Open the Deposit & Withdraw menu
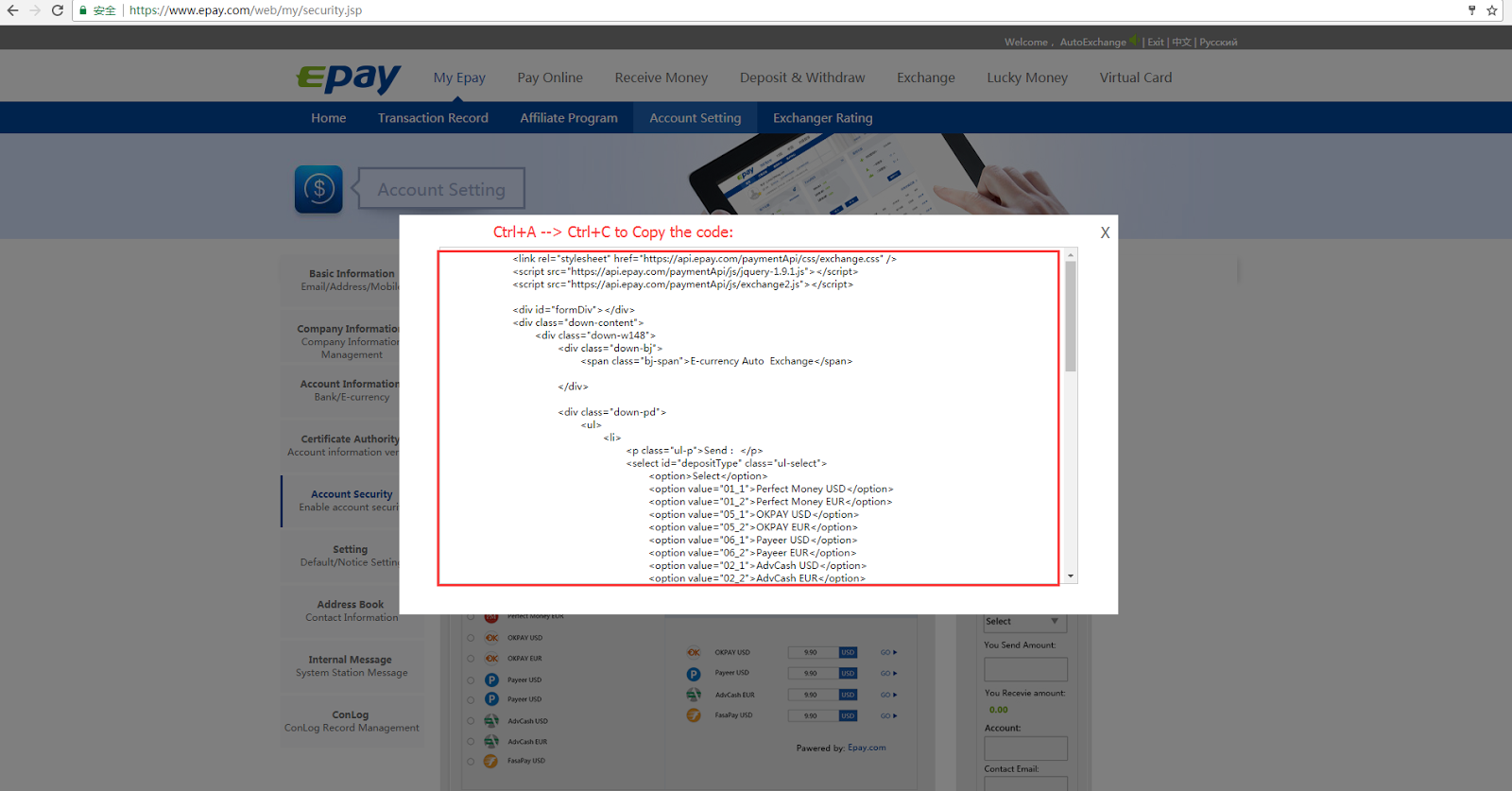 point(802,77)
